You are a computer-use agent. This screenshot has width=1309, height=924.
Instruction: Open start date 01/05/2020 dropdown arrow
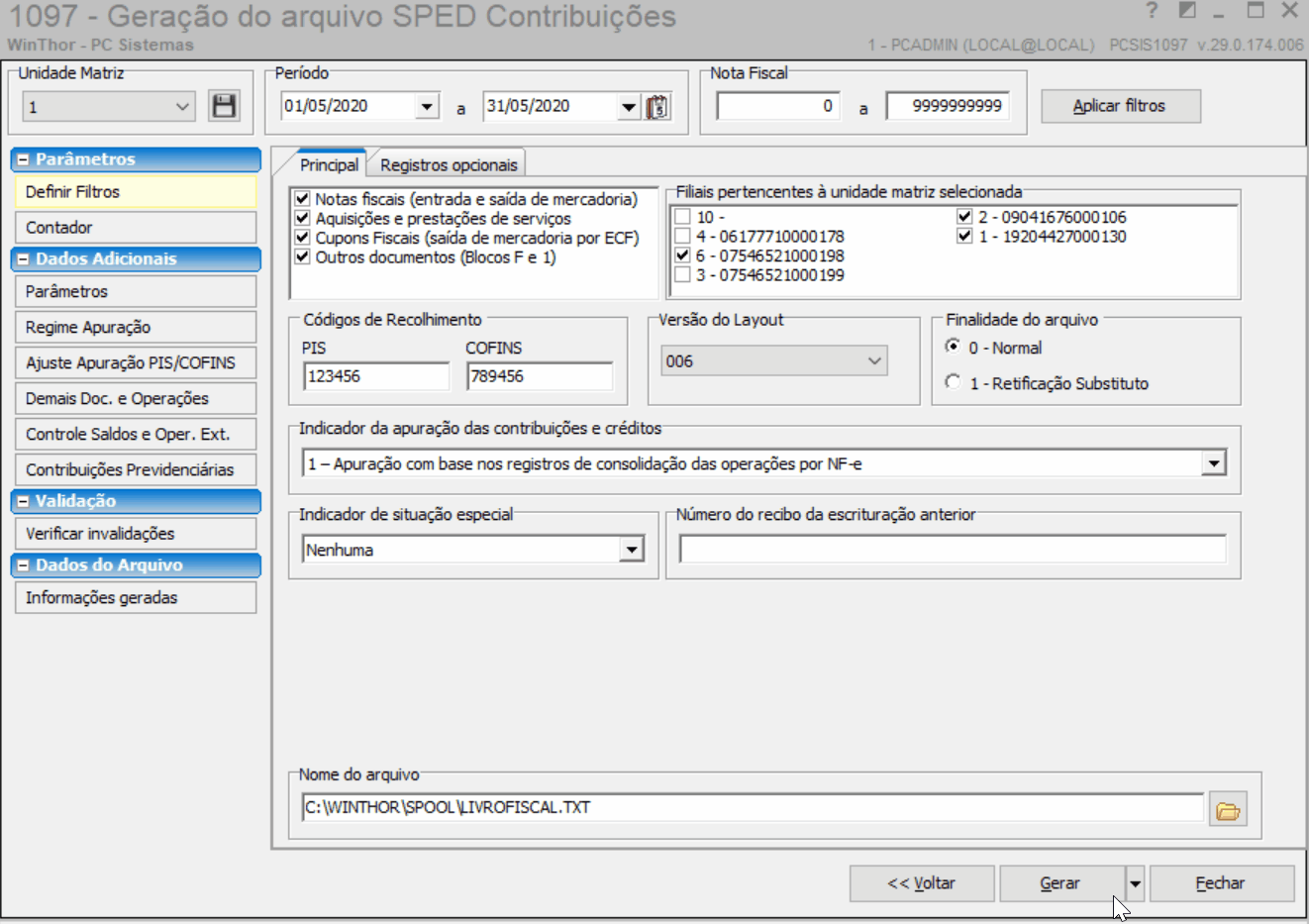coord(427,106)
